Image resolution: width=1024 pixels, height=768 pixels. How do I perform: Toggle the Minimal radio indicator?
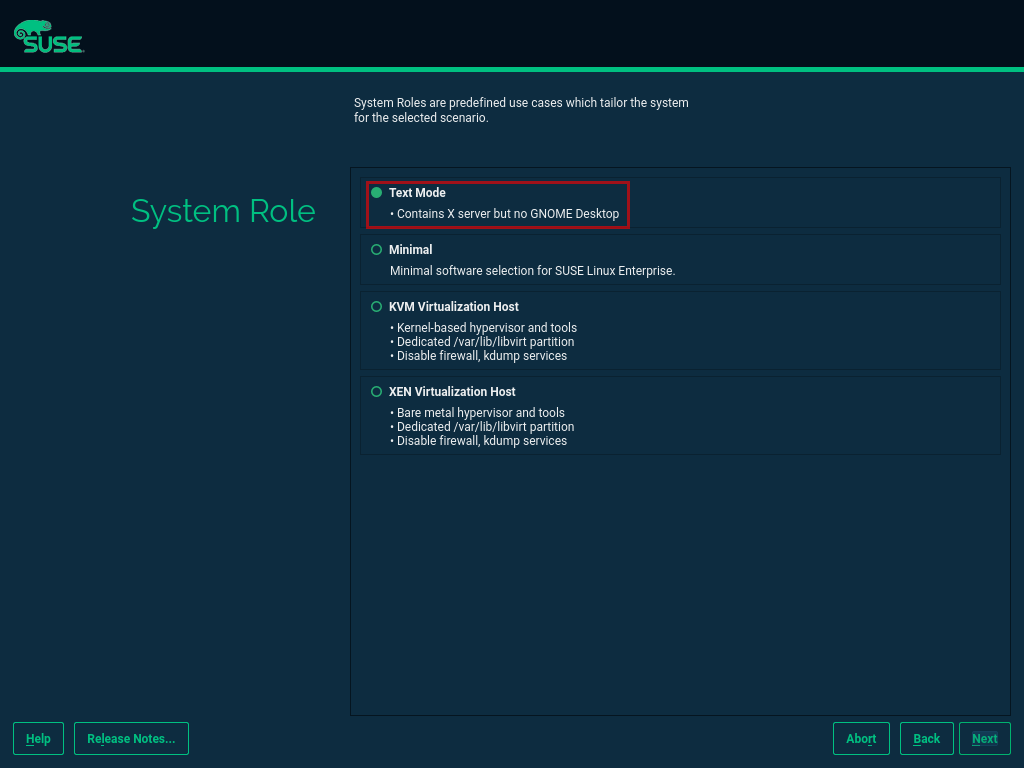click(376, 249)
